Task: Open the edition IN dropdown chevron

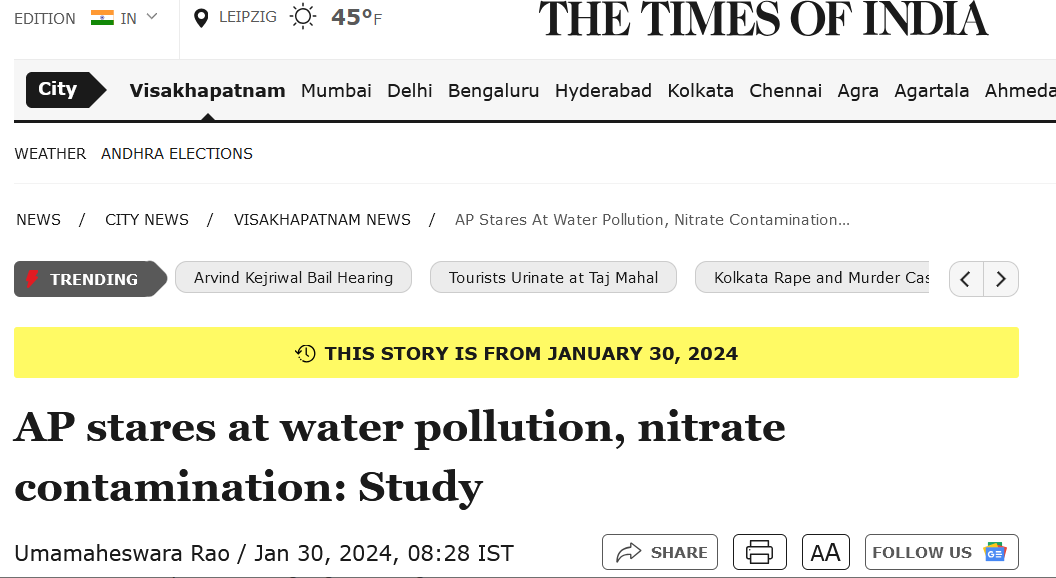Action: pyautogui.click(x=152, y=17)
